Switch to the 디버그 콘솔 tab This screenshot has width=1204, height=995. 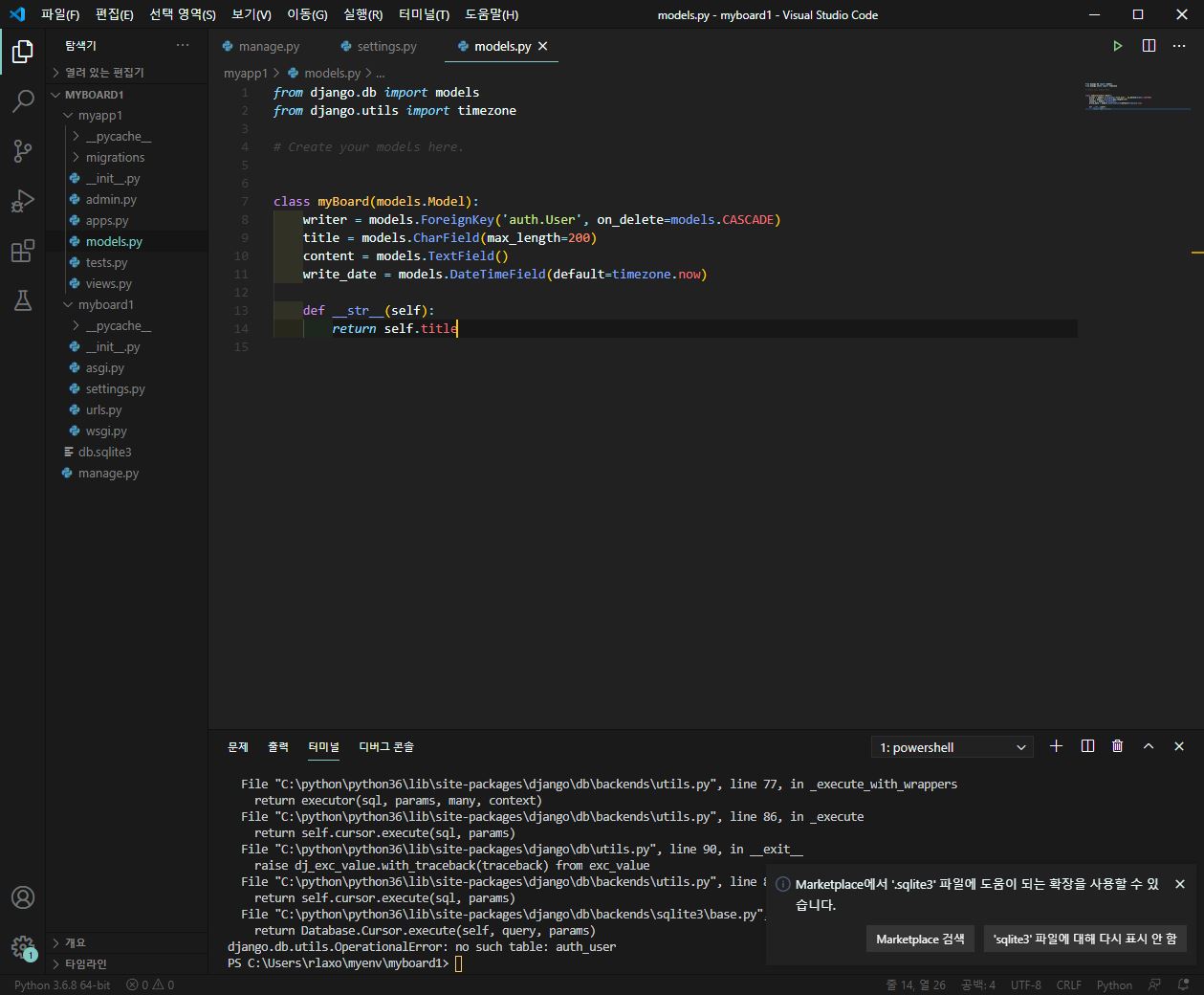[x=386, y=746]
